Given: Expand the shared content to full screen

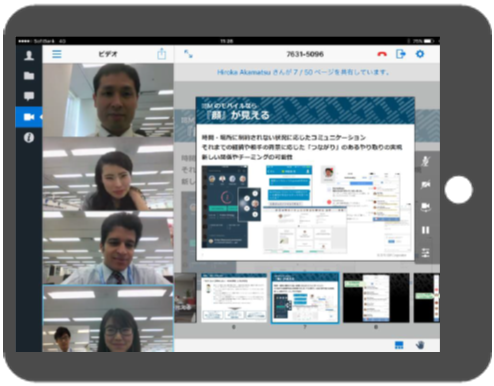Looking at the screenshot, I should coord(188,54).
